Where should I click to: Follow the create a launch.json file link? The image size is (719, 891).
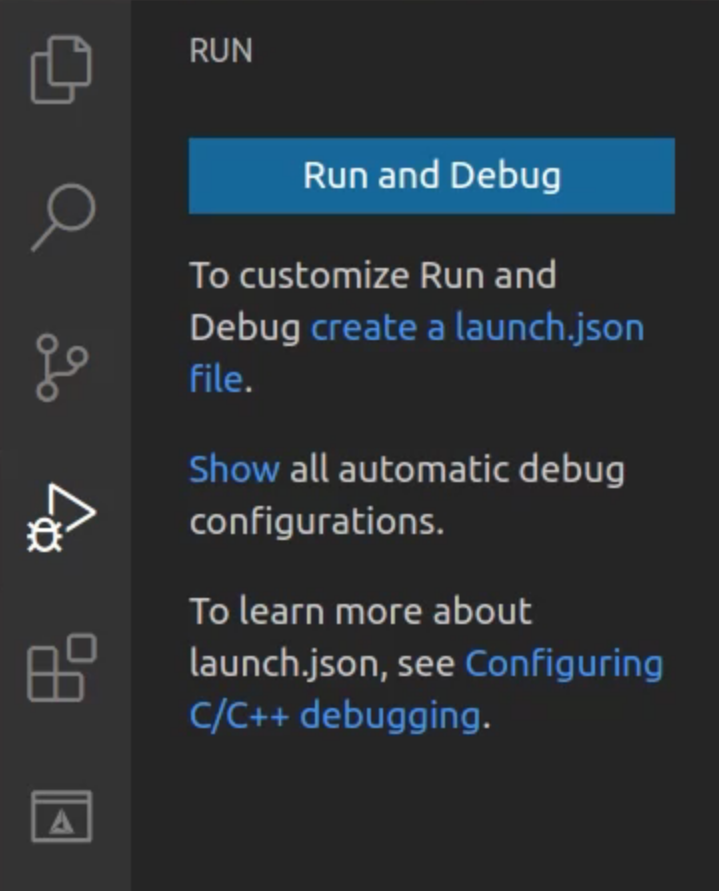click(477, 328)
